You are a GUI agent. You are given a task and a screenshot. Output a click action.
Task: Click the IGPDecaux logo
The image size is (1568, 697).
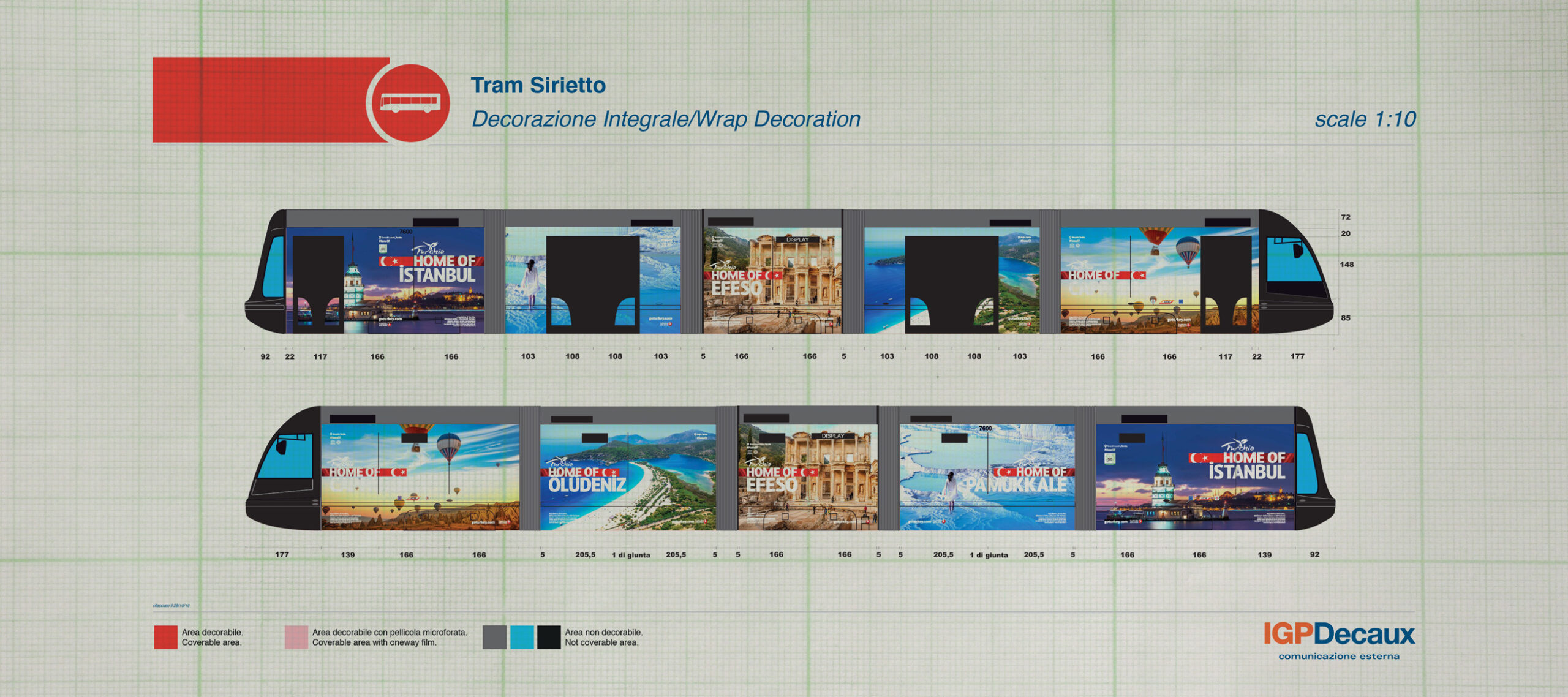pyautogui.click(x=1339, y=634)
